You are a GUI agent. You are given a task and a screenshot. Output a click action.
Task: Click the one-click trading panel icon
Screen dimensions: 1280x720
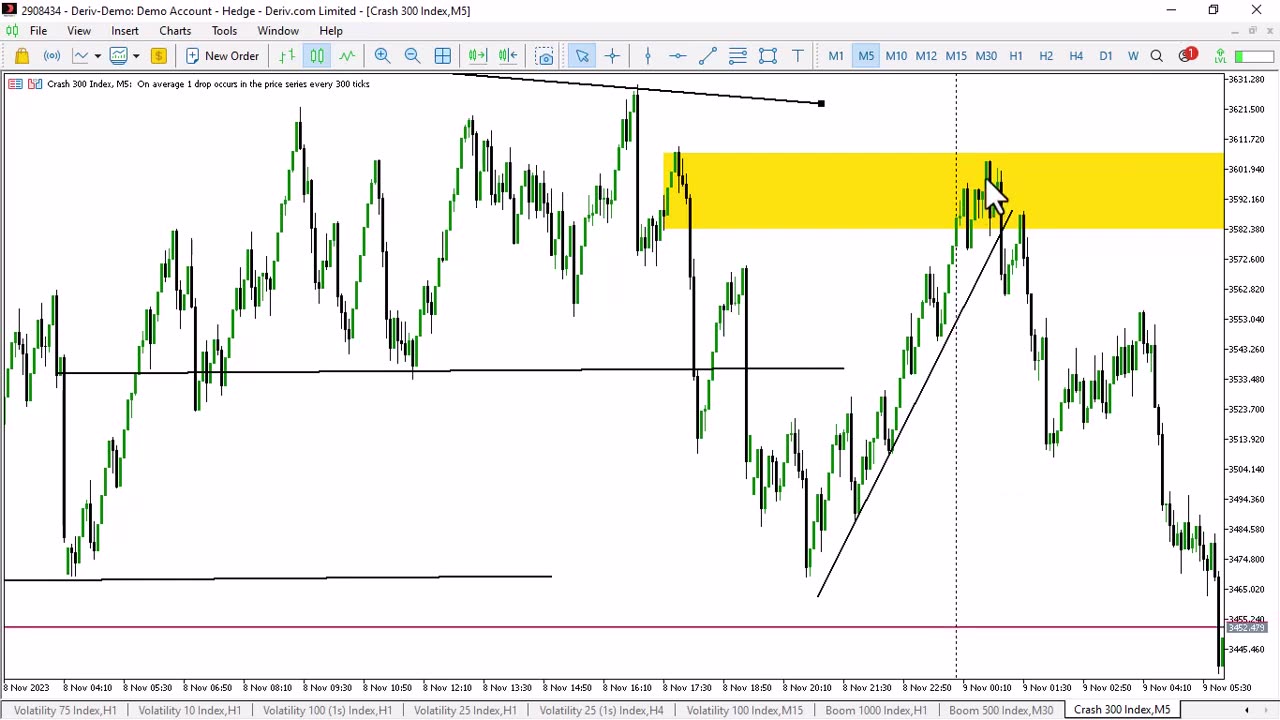coord(35,84)
